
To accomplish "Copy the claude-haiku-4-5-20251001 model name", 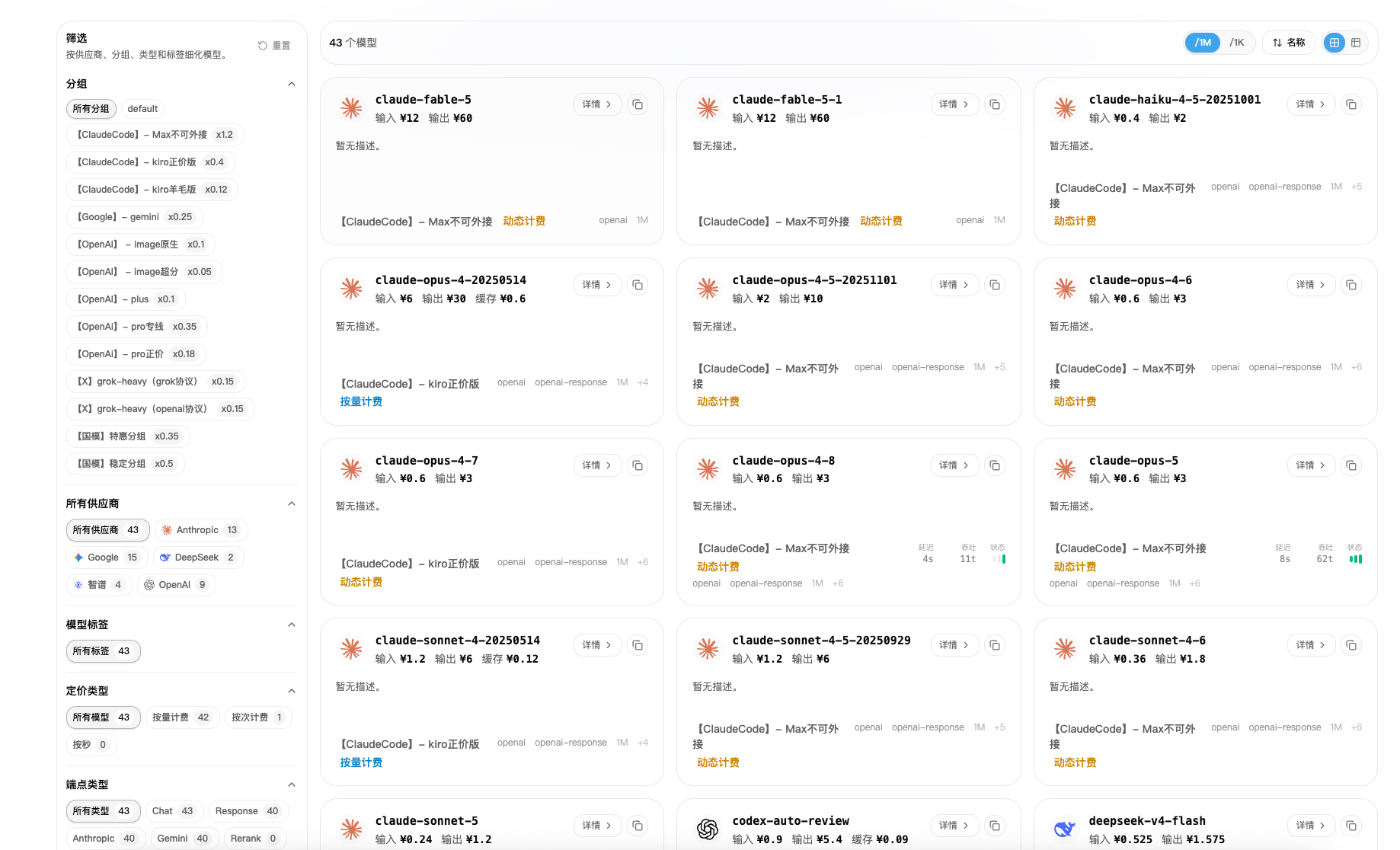I will 1351,104.
